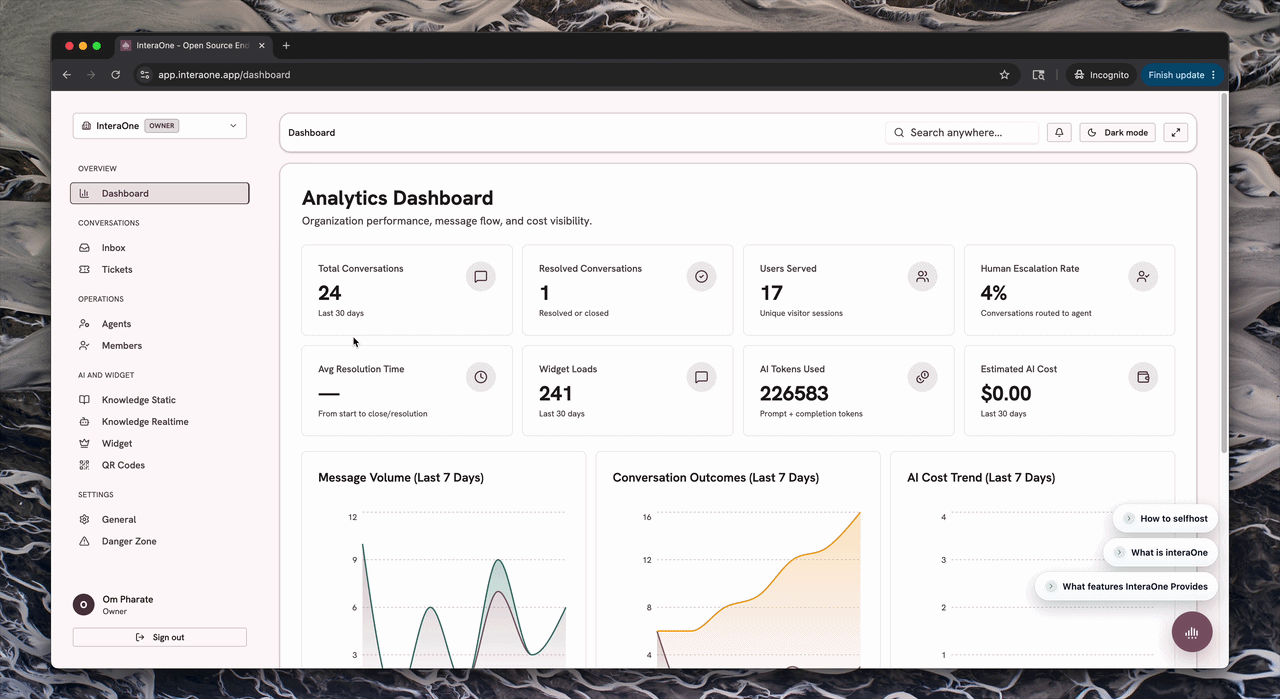This screenshot has width=1280, height=699.
Task: Click the Analytics Dashboard title
Action: click(x=398, y=198)
